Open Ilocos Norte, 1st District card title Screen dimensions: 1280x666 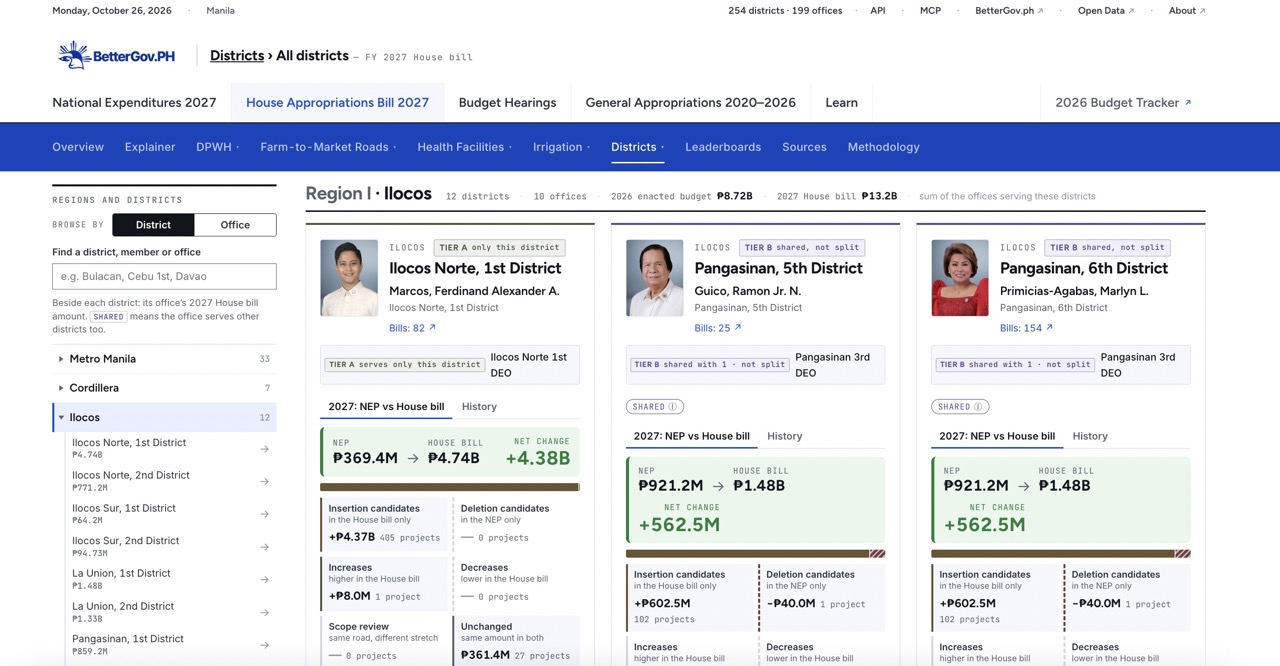[475, 268]
